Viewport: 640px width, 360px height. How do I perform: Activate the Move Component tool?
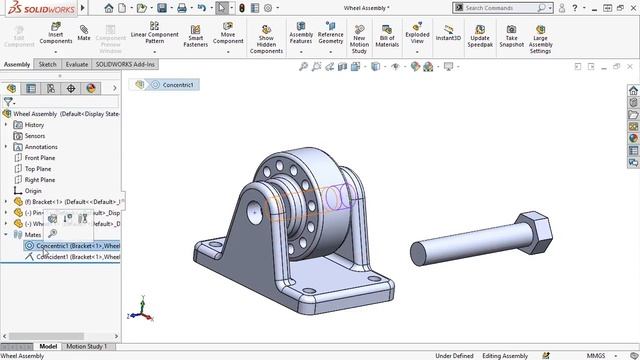(x=228, y=33)
